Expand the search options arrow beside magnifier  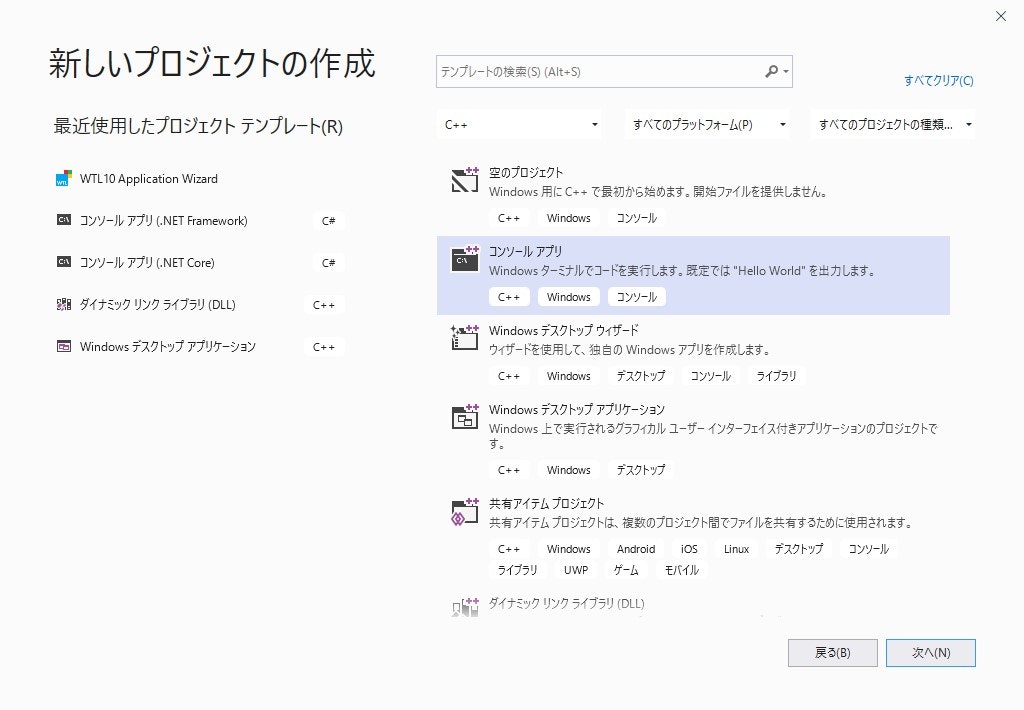pyautogui.click(x=786, y=71)
